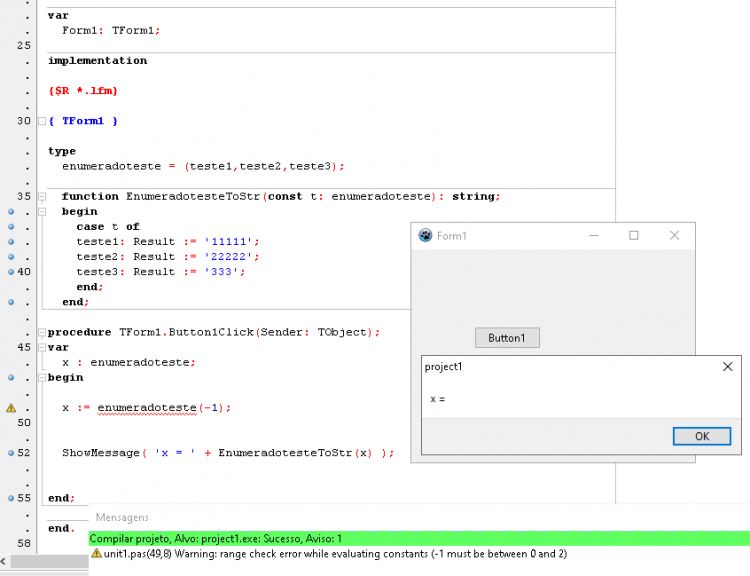Click the 'x =' message text in dialog
The image size is (750, 576).
[x=437, y=399]
